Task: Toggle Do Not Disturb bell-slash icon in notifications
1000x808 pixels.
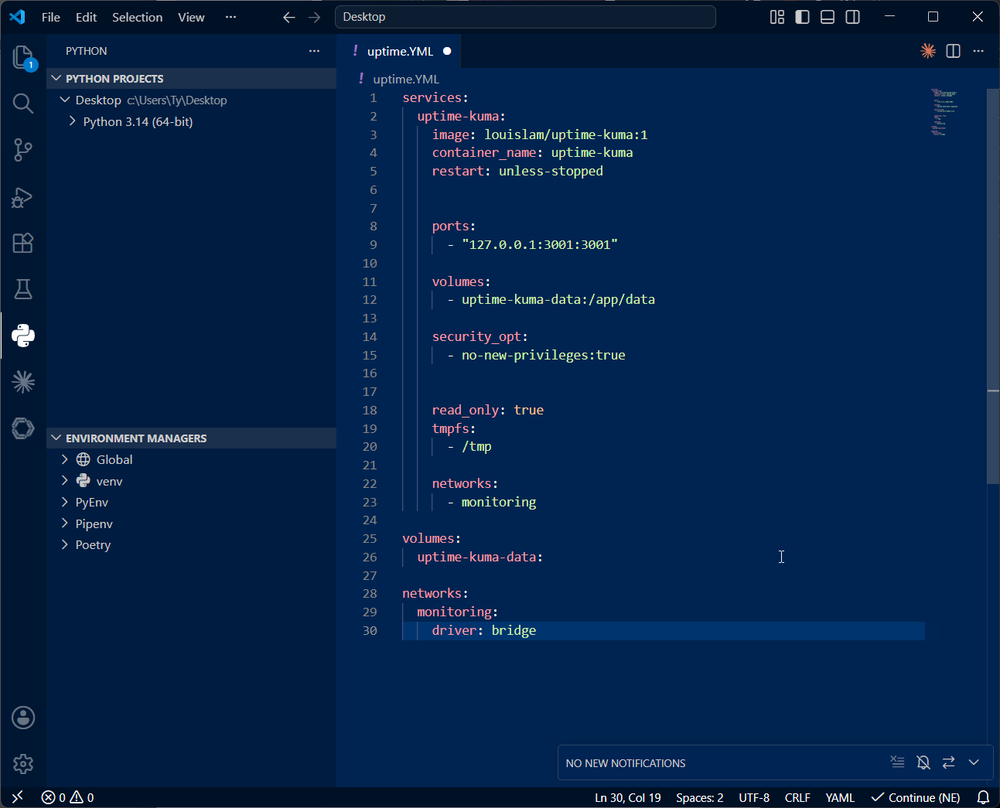Action: pos(923,762)
